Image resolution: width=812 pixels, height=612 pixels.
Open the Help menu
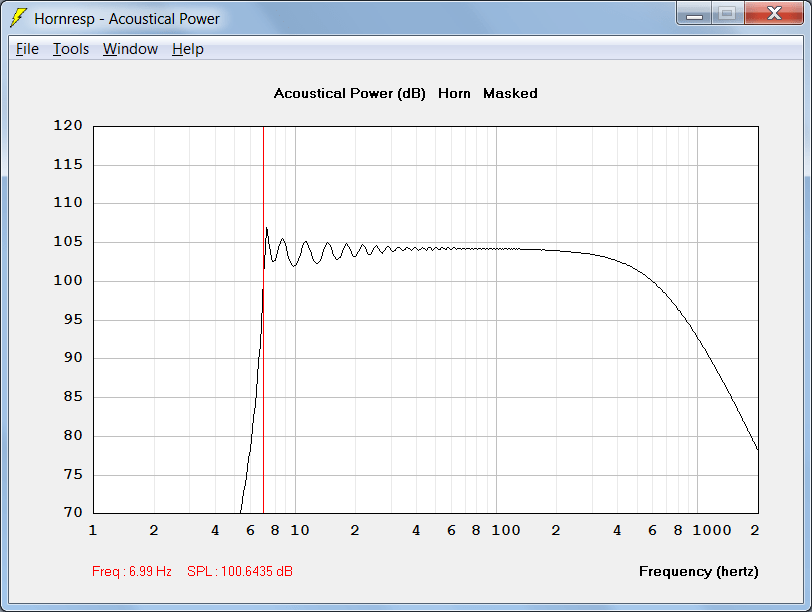coord(188,49)
